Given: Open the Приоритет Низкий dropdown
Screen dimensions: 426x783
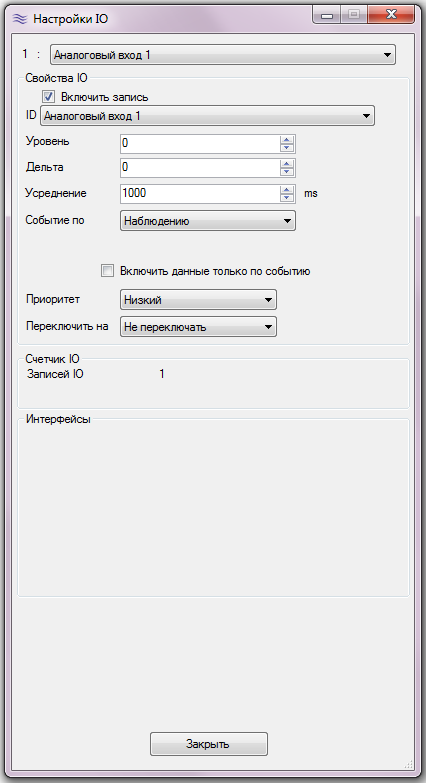Looking at the screenshot, I should pos(198,300).
